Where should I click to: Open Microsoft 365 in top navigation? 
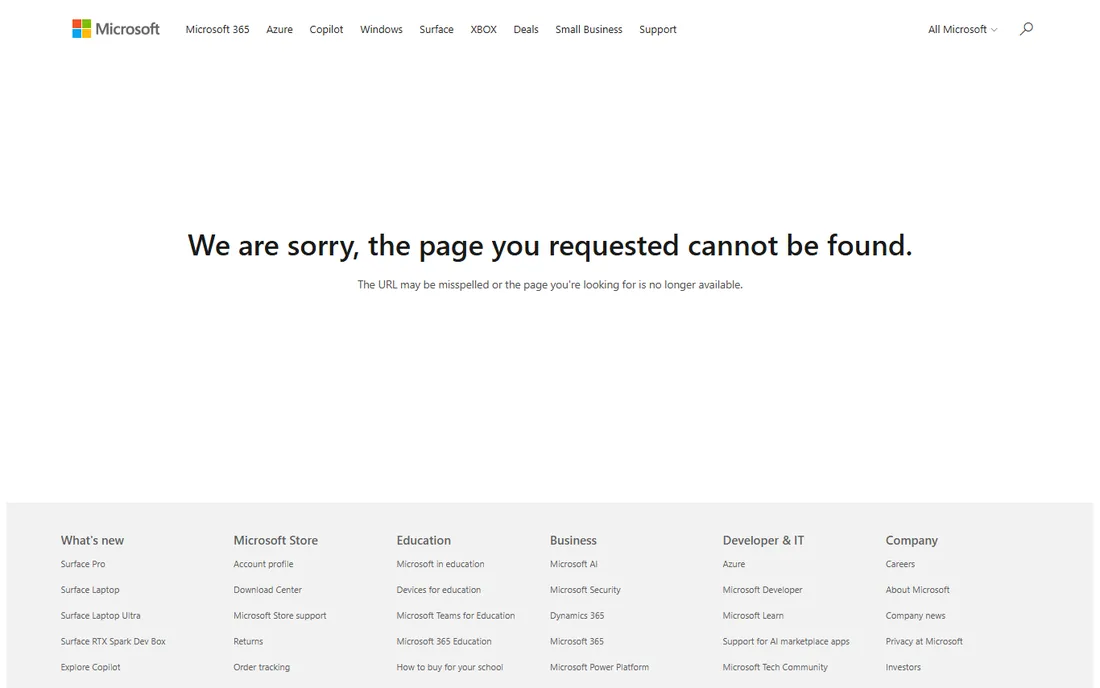click(x=217, y=29)
